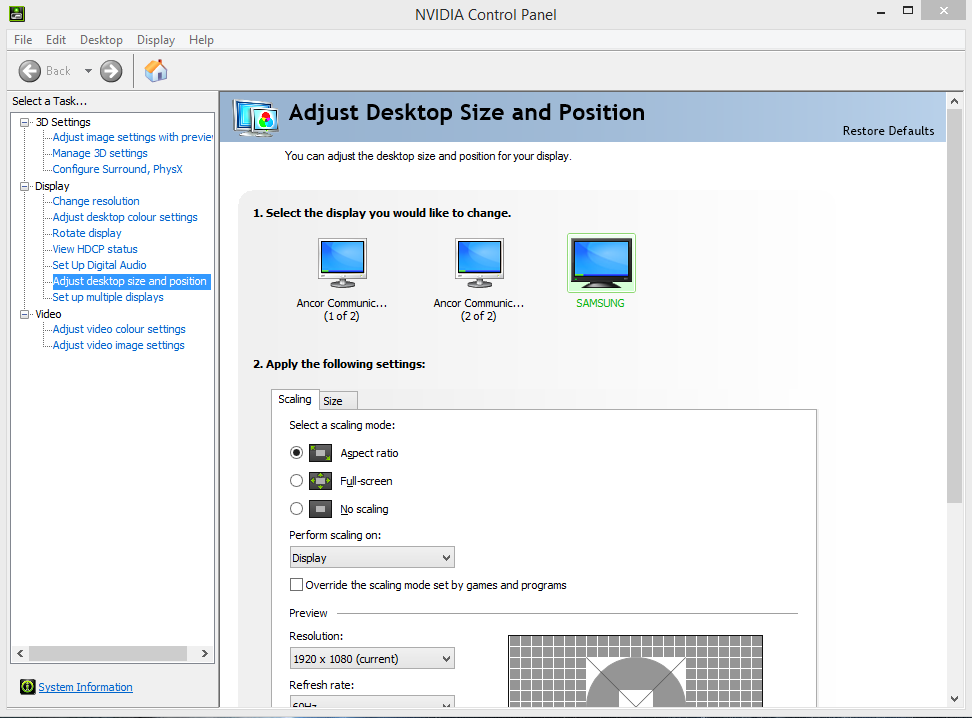972x718 pixels.
Task: Open Manage 3D settings
Action: pos(100,153)
